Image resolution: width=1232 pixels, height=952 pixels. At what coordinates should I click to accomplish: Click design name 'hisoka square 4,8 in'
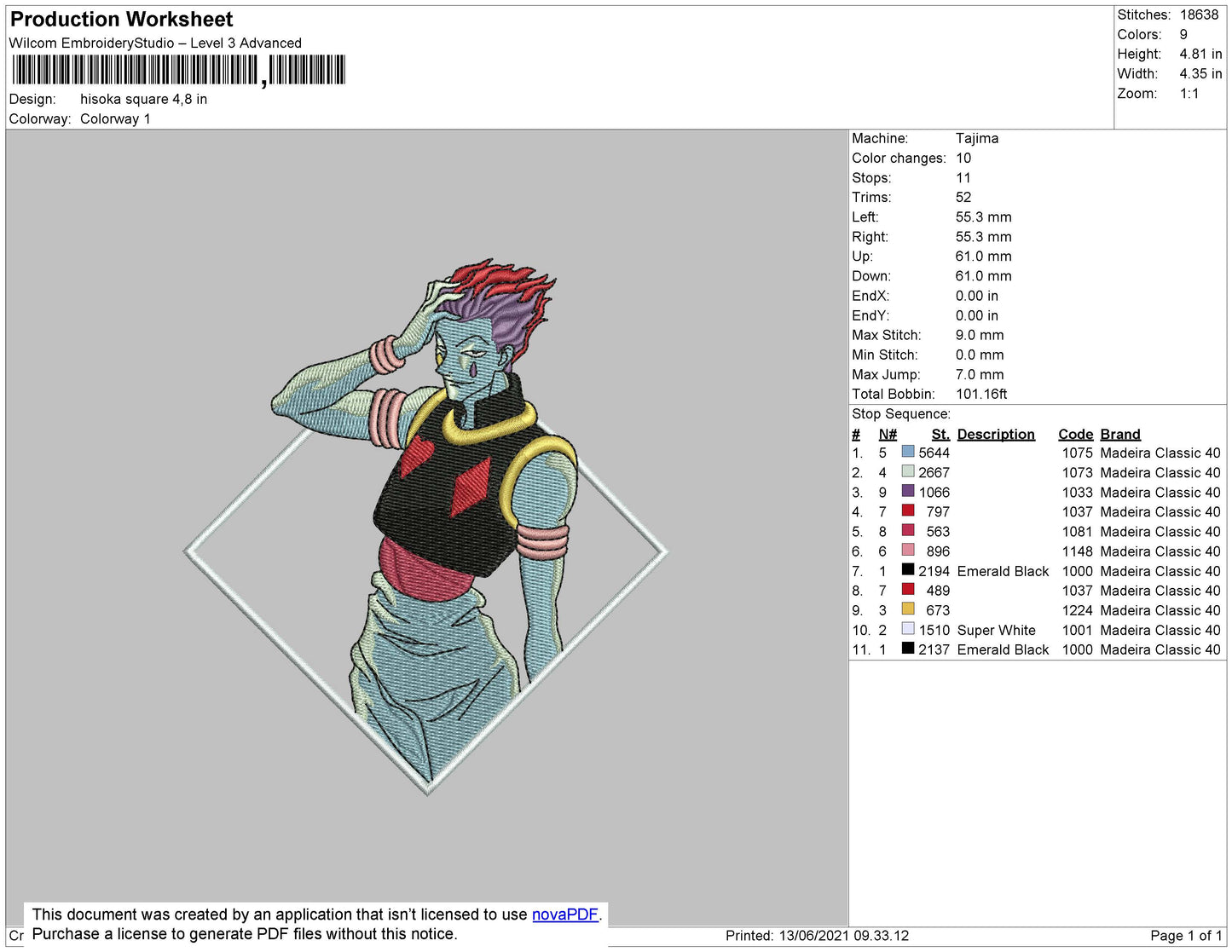tap(143, 99)
